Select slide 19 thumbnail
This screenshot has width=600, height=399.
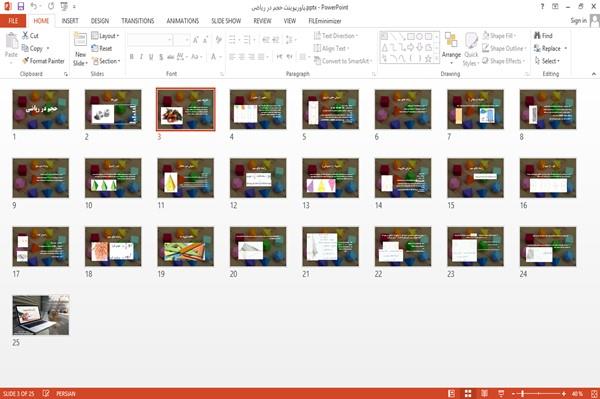[x=186, y=247]
